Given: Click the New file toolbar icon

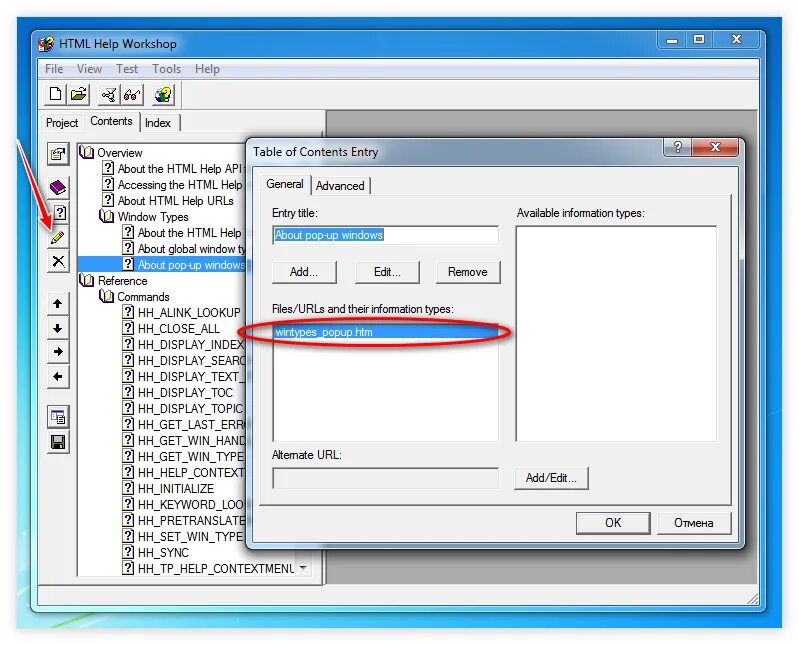Looking at the screenshot, I should point(55,94).
